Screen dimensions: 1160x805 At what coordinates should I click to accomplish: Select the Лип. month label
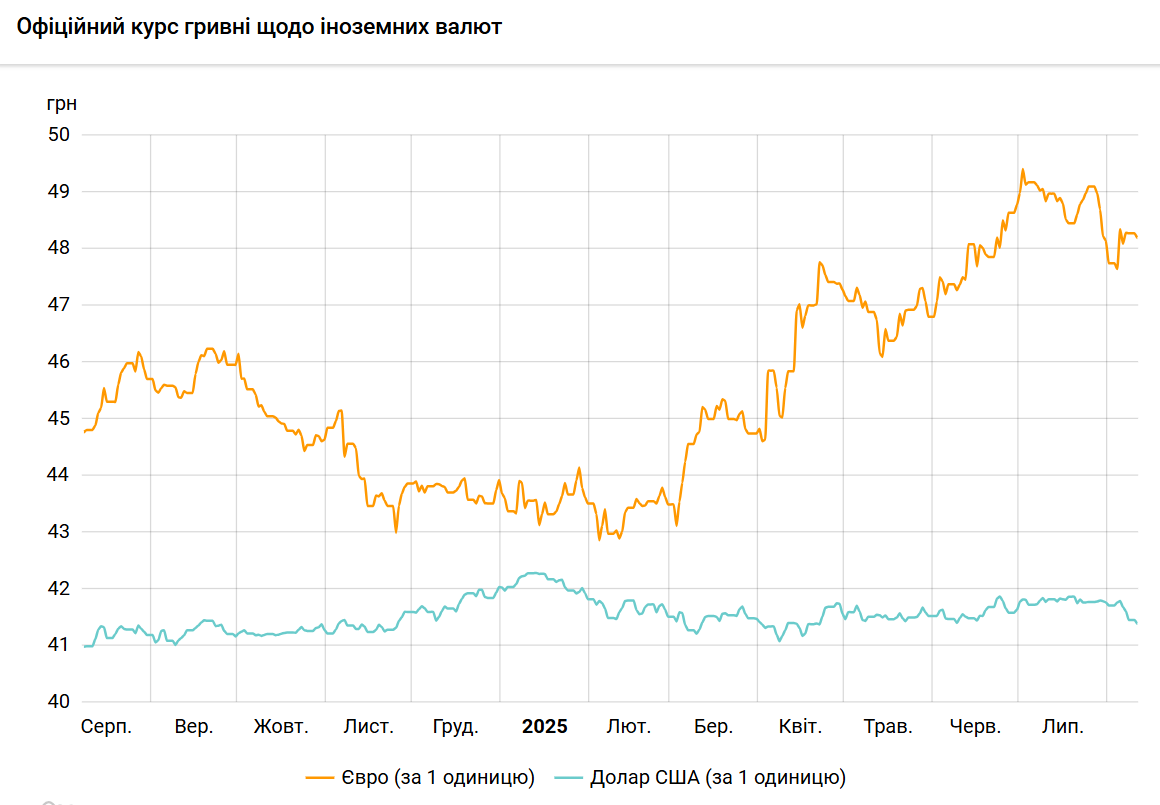[x=1062, y=727]
